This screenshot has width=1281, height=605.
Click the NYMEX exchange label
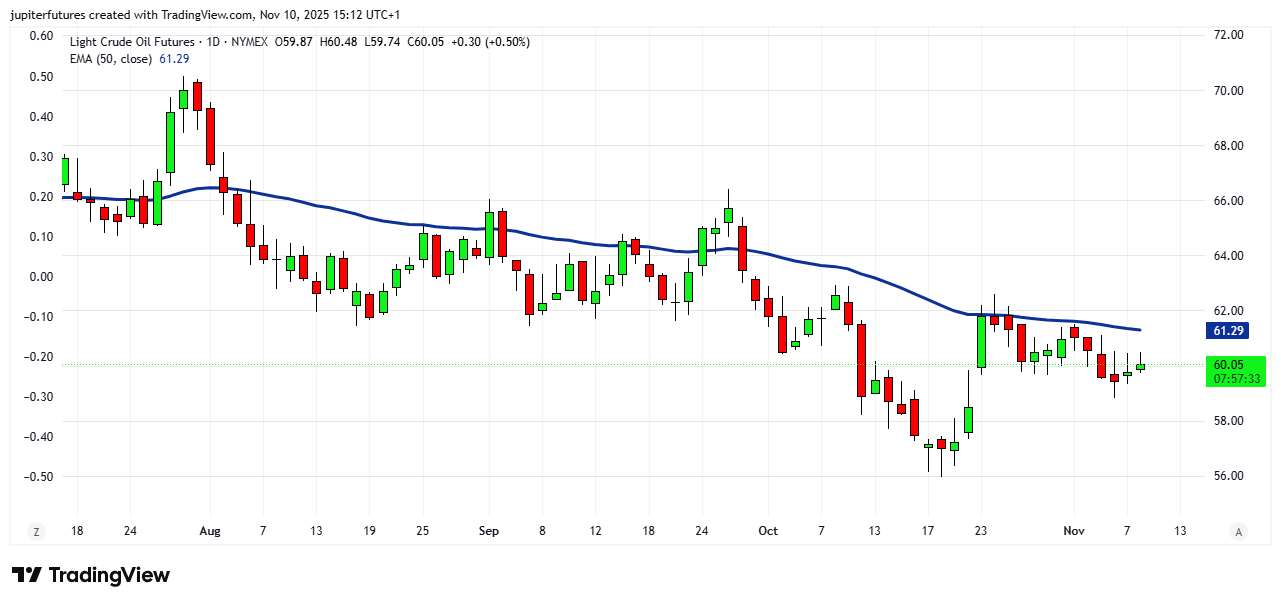250,42
